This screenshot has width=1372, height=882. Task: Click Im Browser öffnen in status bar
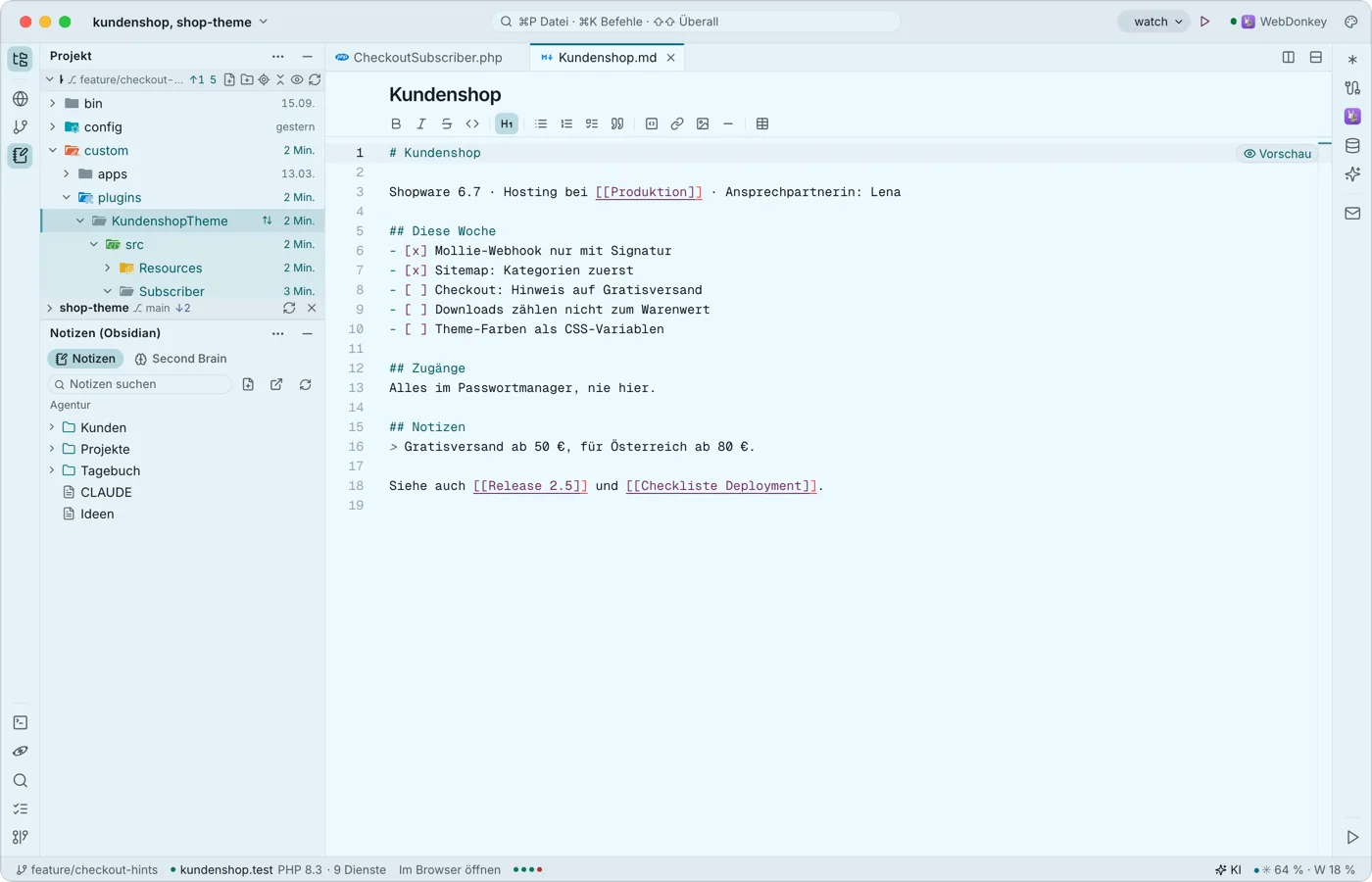[450, 869]
